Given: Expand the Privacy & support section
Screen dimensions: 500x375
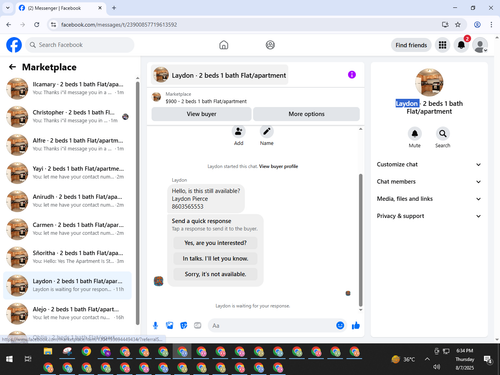Looking at the screenshot, I should pyautogui.click(x=429, y=216).
